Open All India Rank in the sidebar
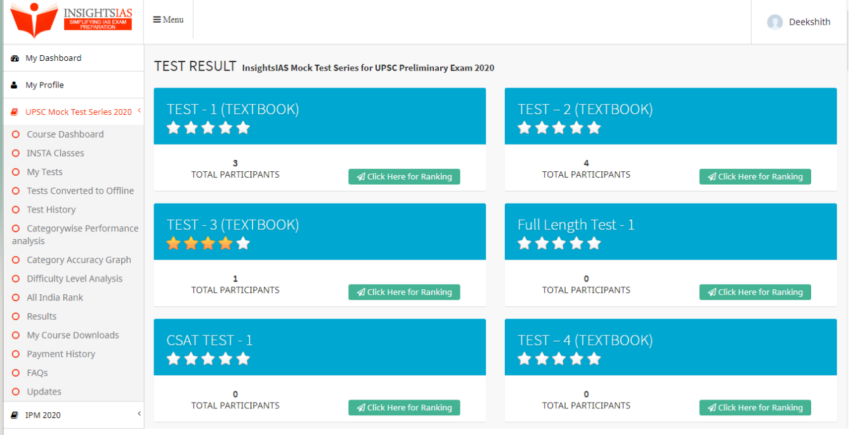The width and height of the screenshot is (860, 435). (x=54, y=297)
